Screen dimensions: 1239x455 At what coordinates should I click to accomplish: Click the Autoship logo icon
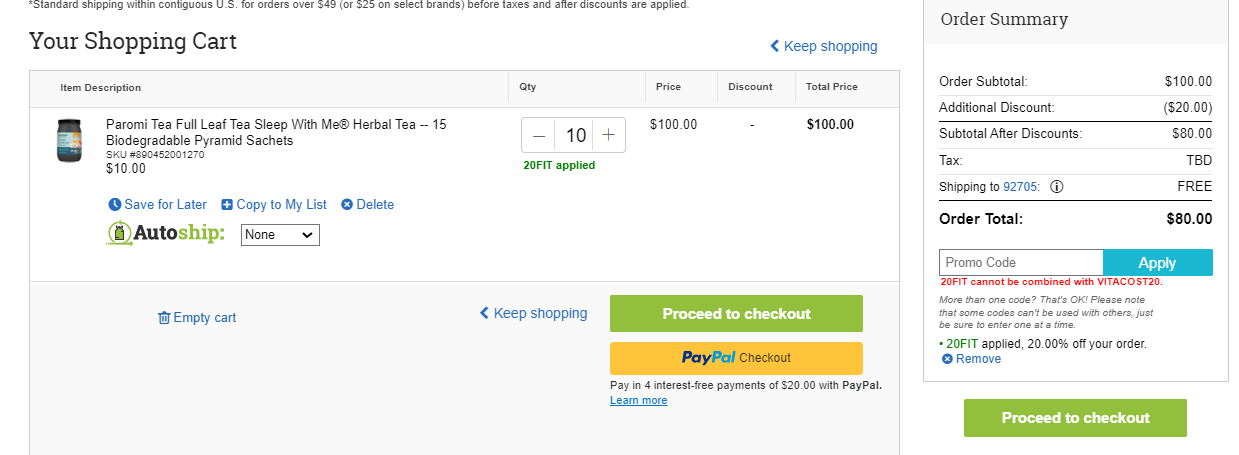point(121,234)
